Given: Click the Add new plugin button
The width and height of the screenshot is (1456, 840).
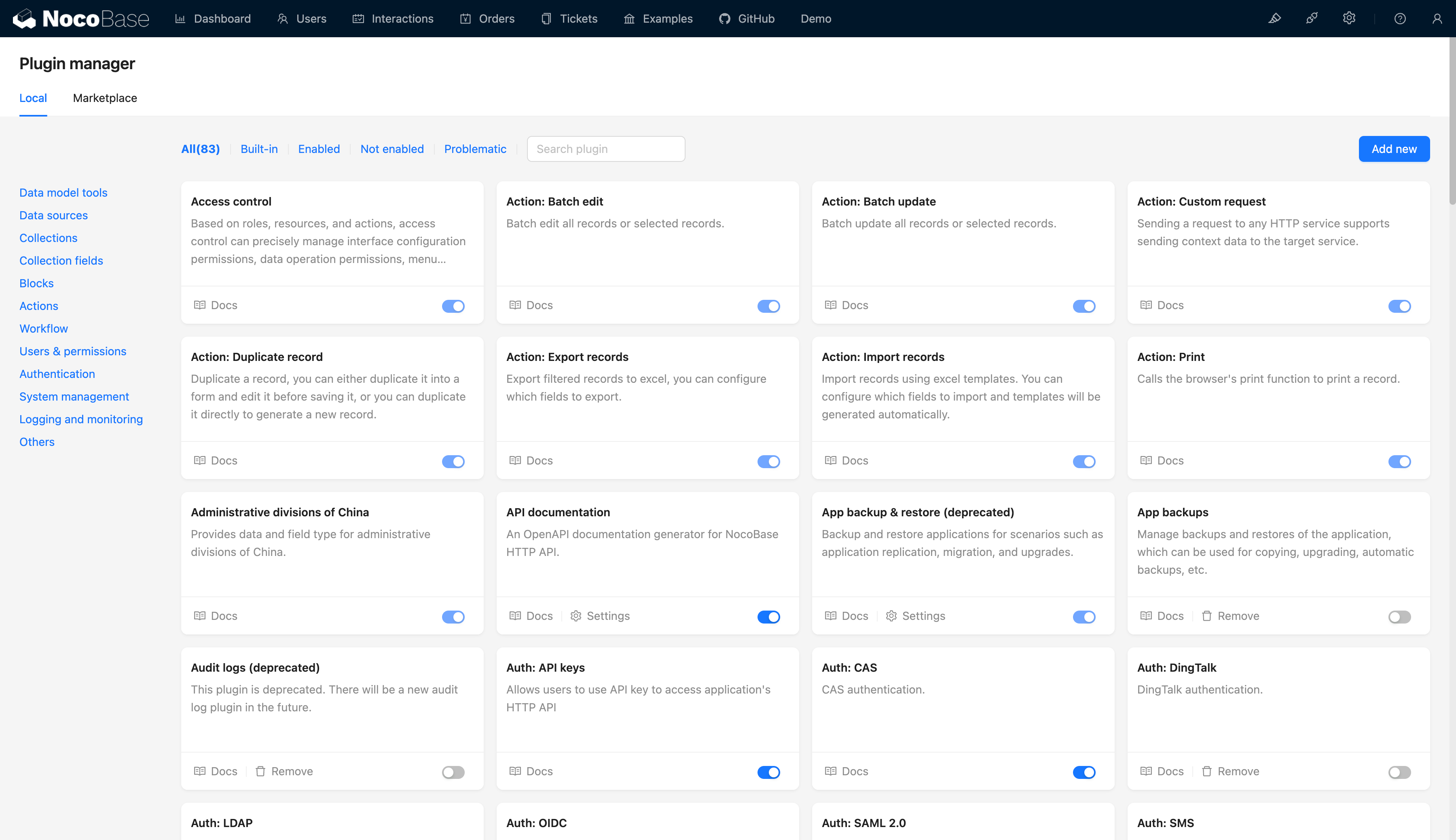Looking at the screenshot, I should [x=1394, y=149].
